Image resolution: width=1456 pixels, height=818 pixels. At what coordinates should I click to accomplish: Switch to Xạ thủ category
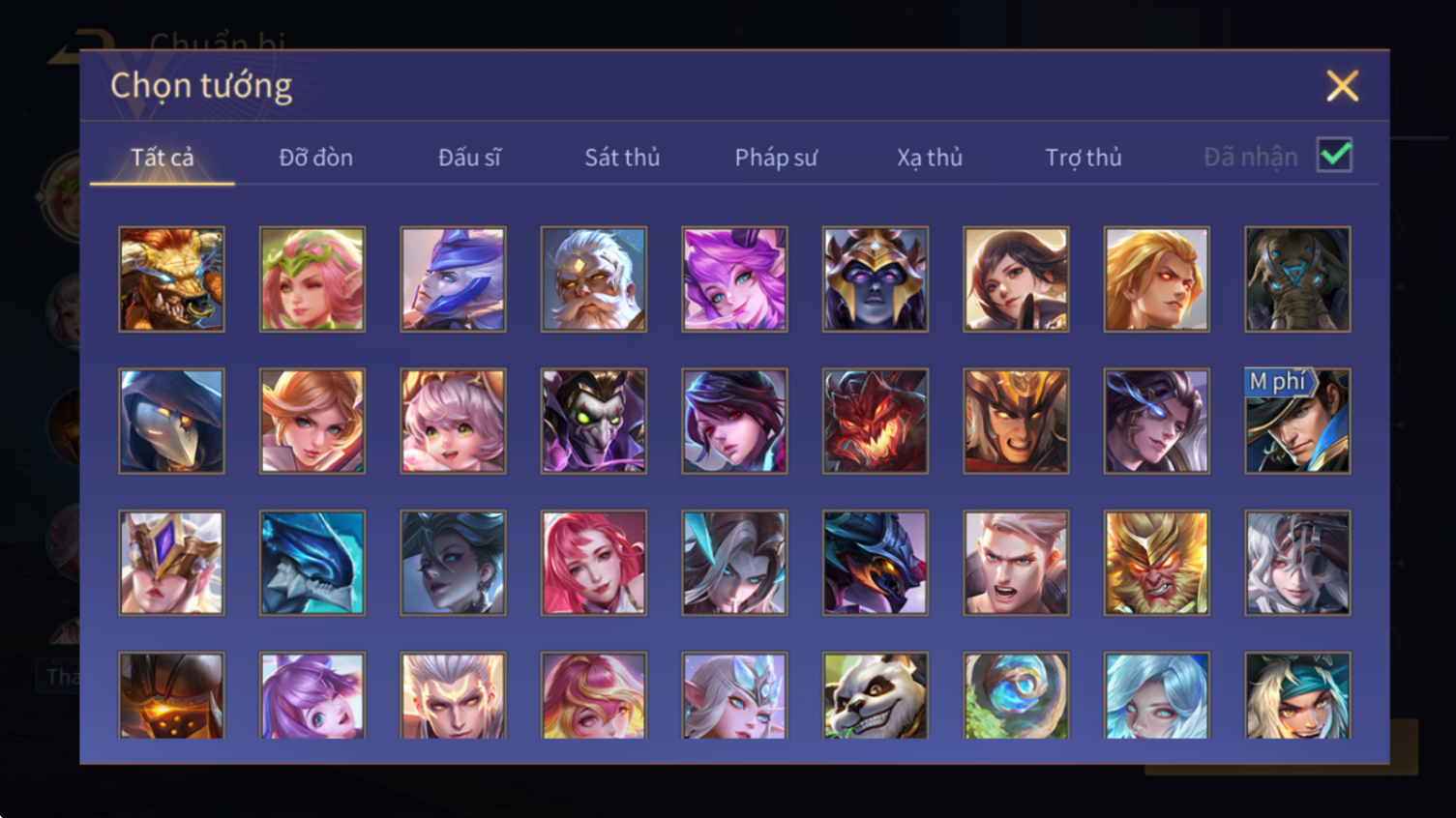tap(929, 158)
